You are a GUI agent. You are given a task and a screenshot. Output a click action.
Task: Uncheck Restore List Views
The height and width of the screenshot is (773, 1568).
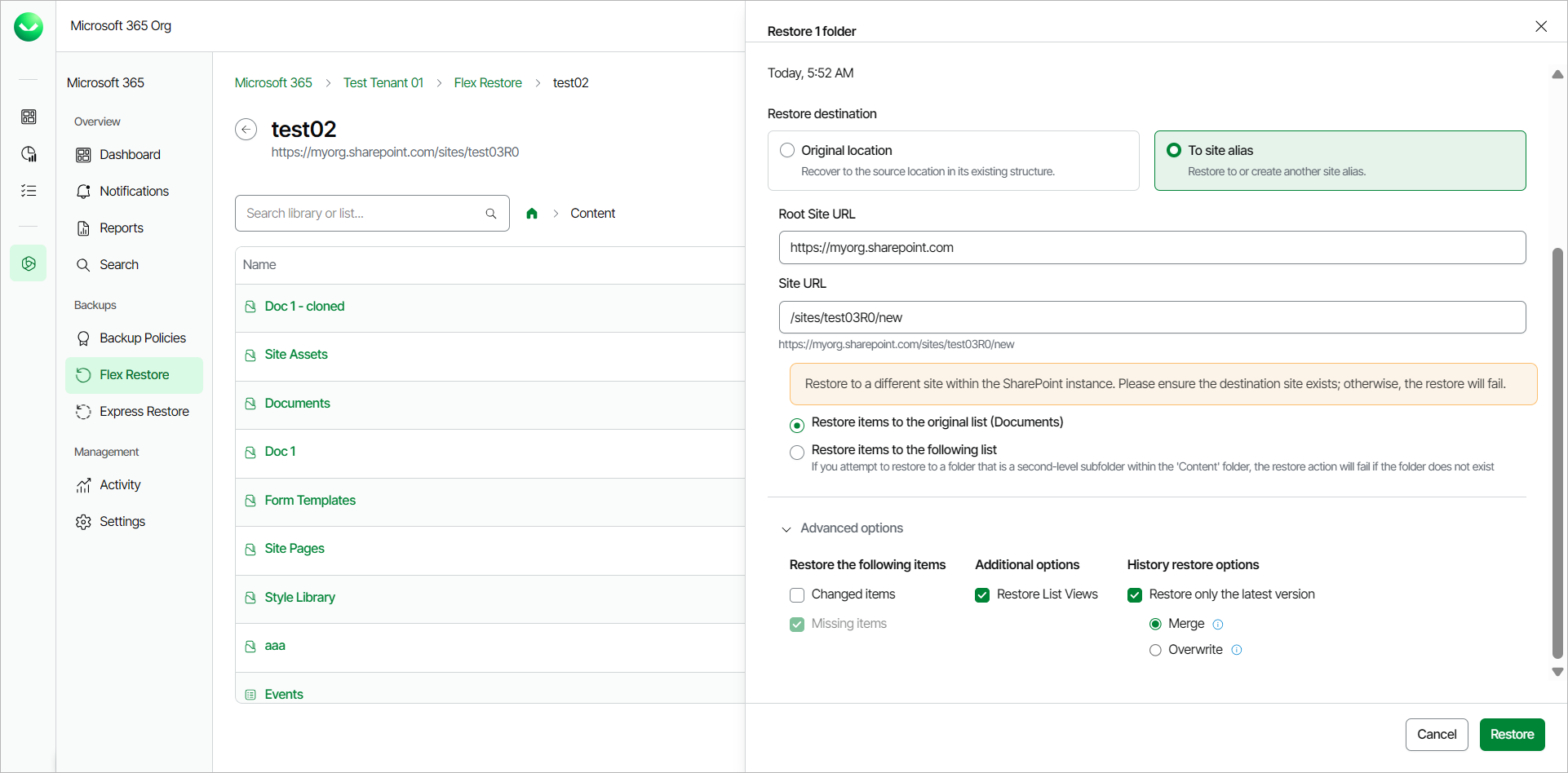[x=982, y=595]
